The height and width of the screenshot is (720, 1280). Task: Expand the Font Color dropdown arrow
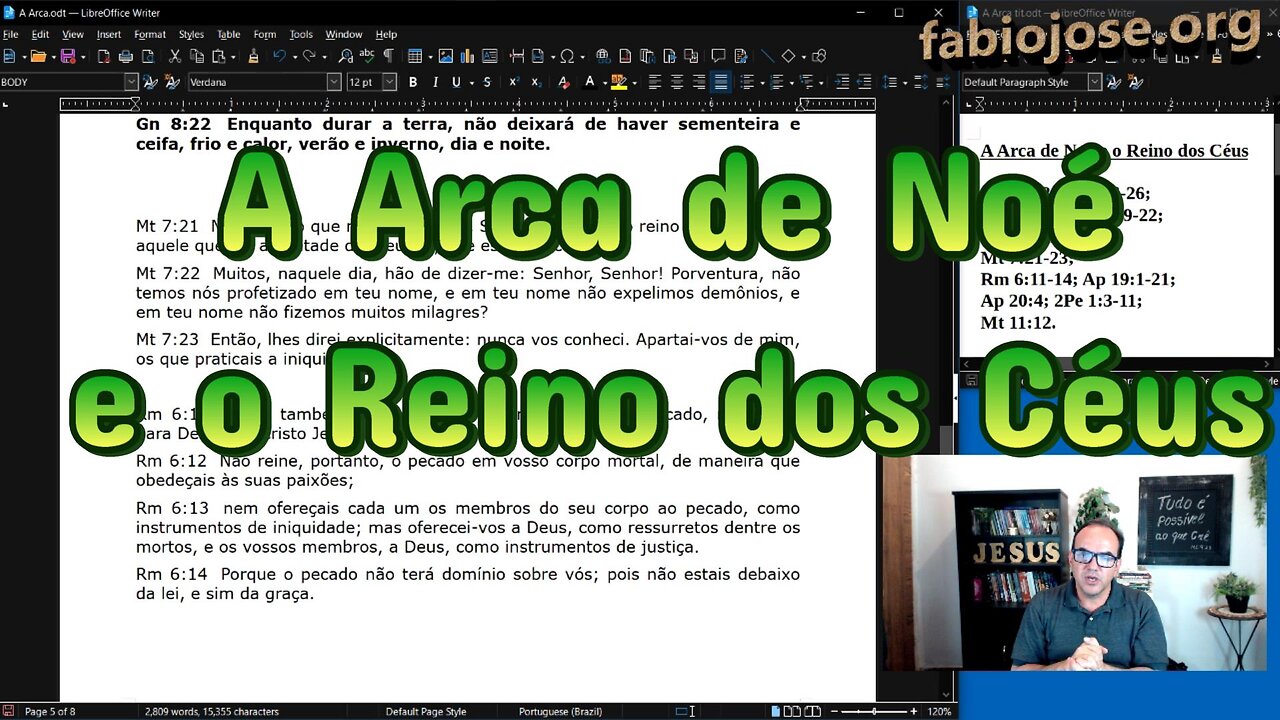pyautogui.click(x=603, y=82)
